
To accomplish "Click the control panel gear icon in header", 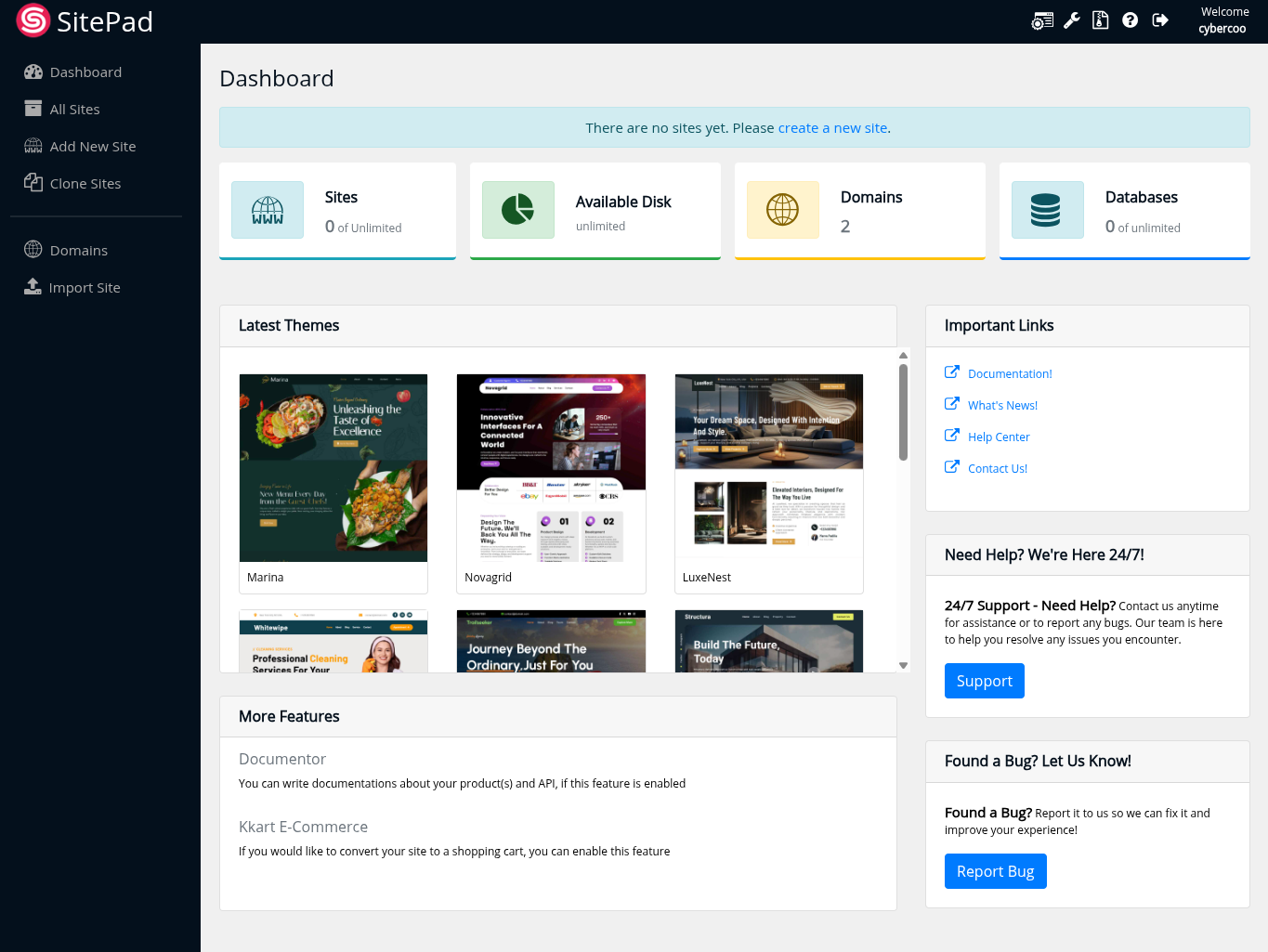I will click(x=1042, y=20).
